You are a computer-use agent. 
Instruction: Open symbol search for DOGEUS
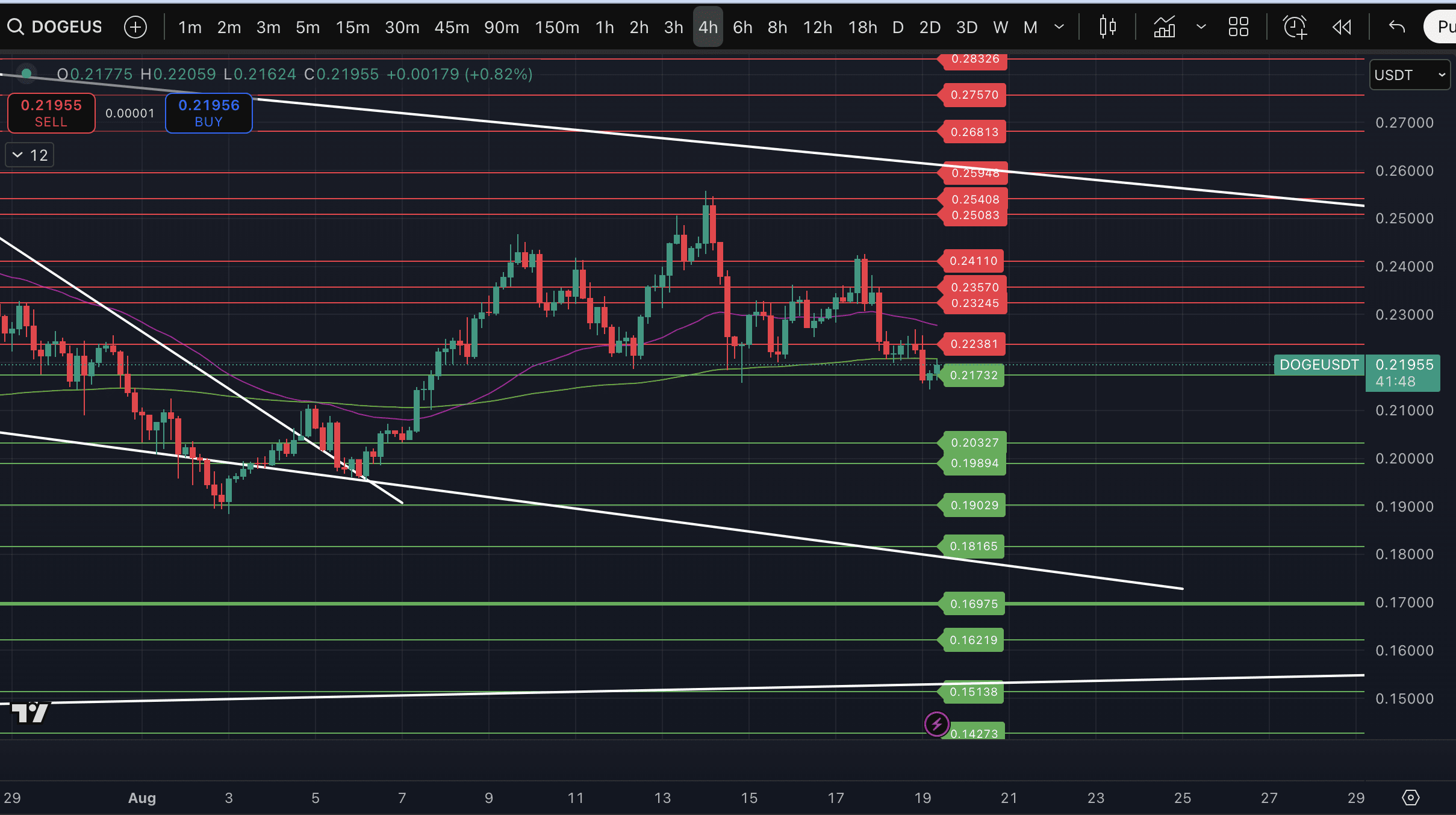55,27
